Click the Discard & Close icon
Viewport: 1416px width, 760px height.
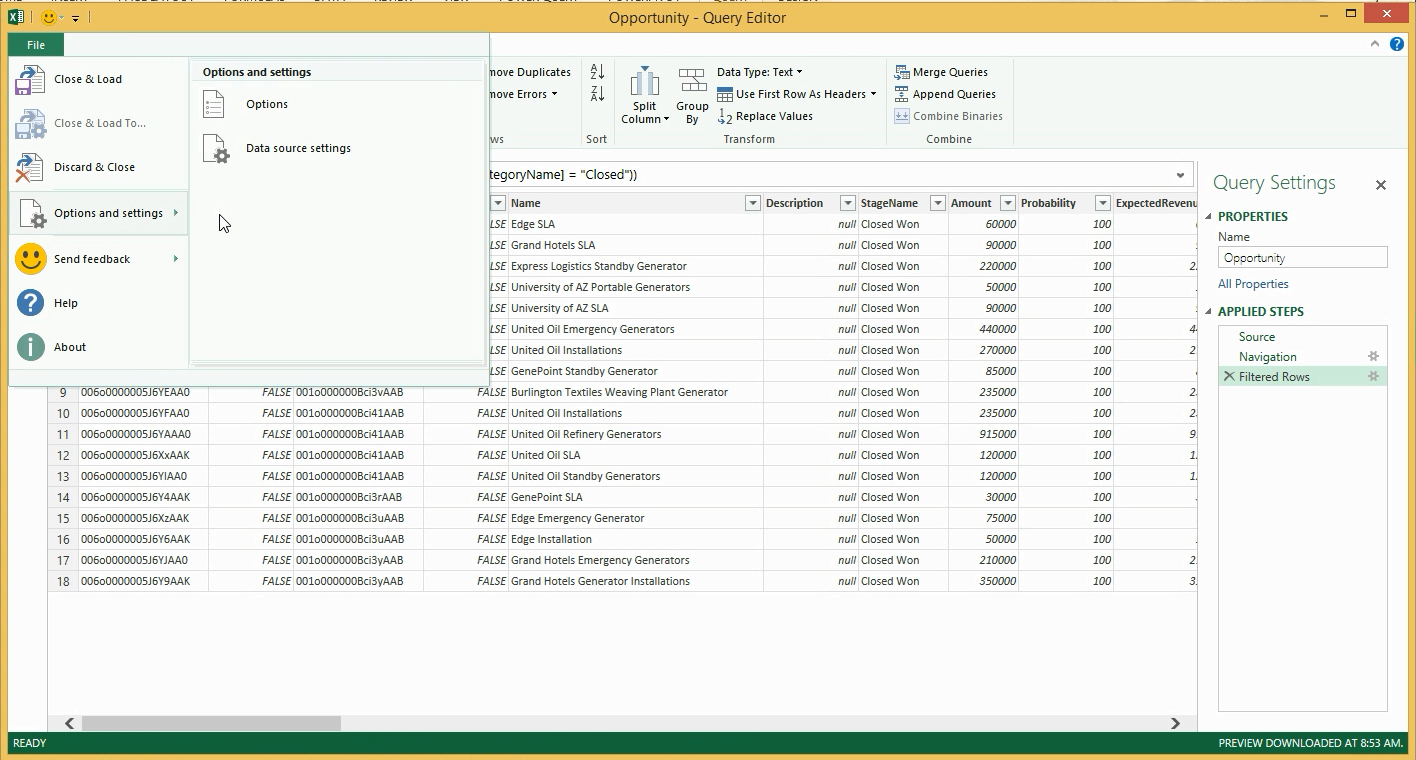coord(30,168)
